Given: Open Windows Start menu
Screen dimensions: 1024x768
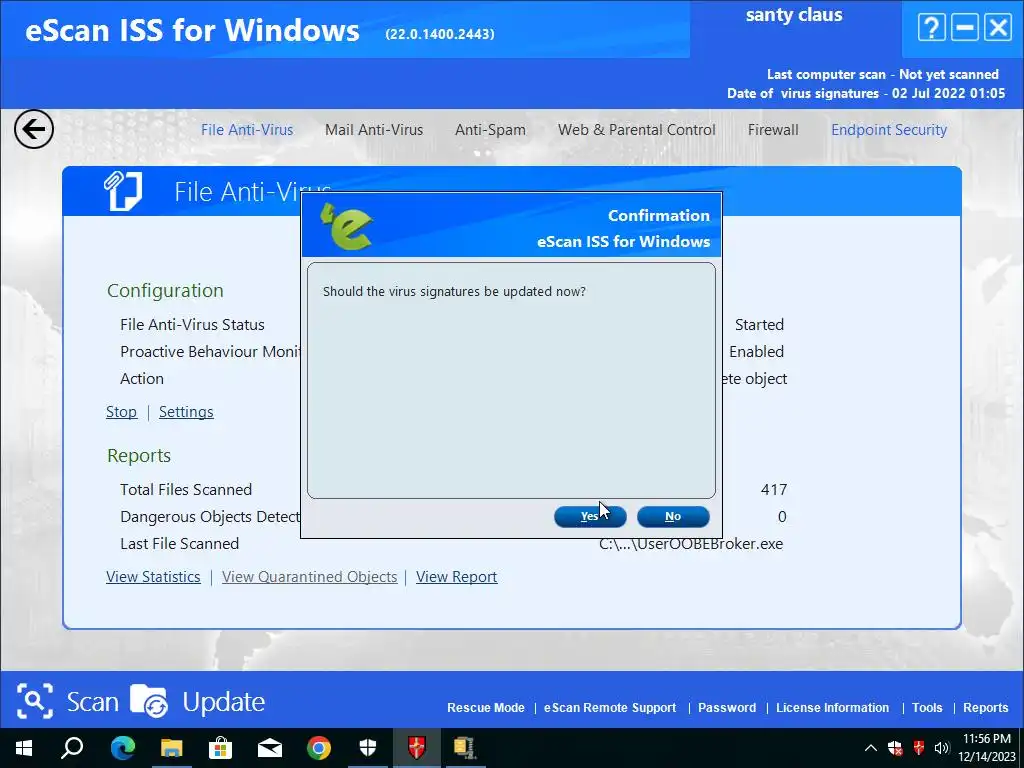Looking at the screenshot, I should point(24,748).
